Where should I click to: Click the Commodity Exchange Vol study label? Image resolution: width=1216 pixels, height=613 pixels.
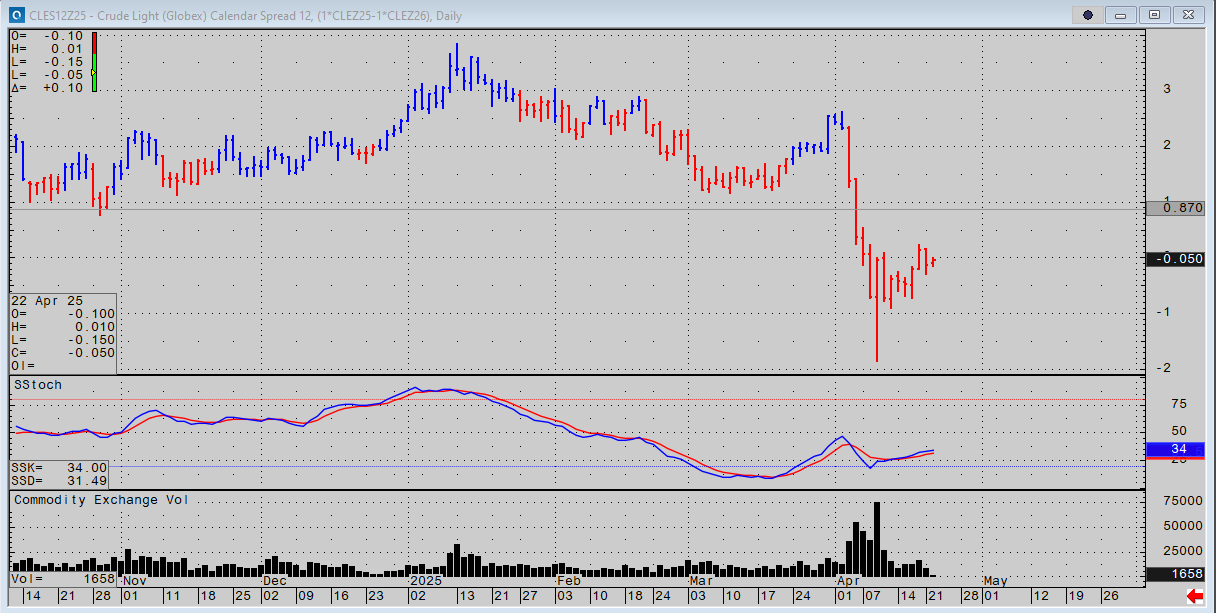(100, 499)
